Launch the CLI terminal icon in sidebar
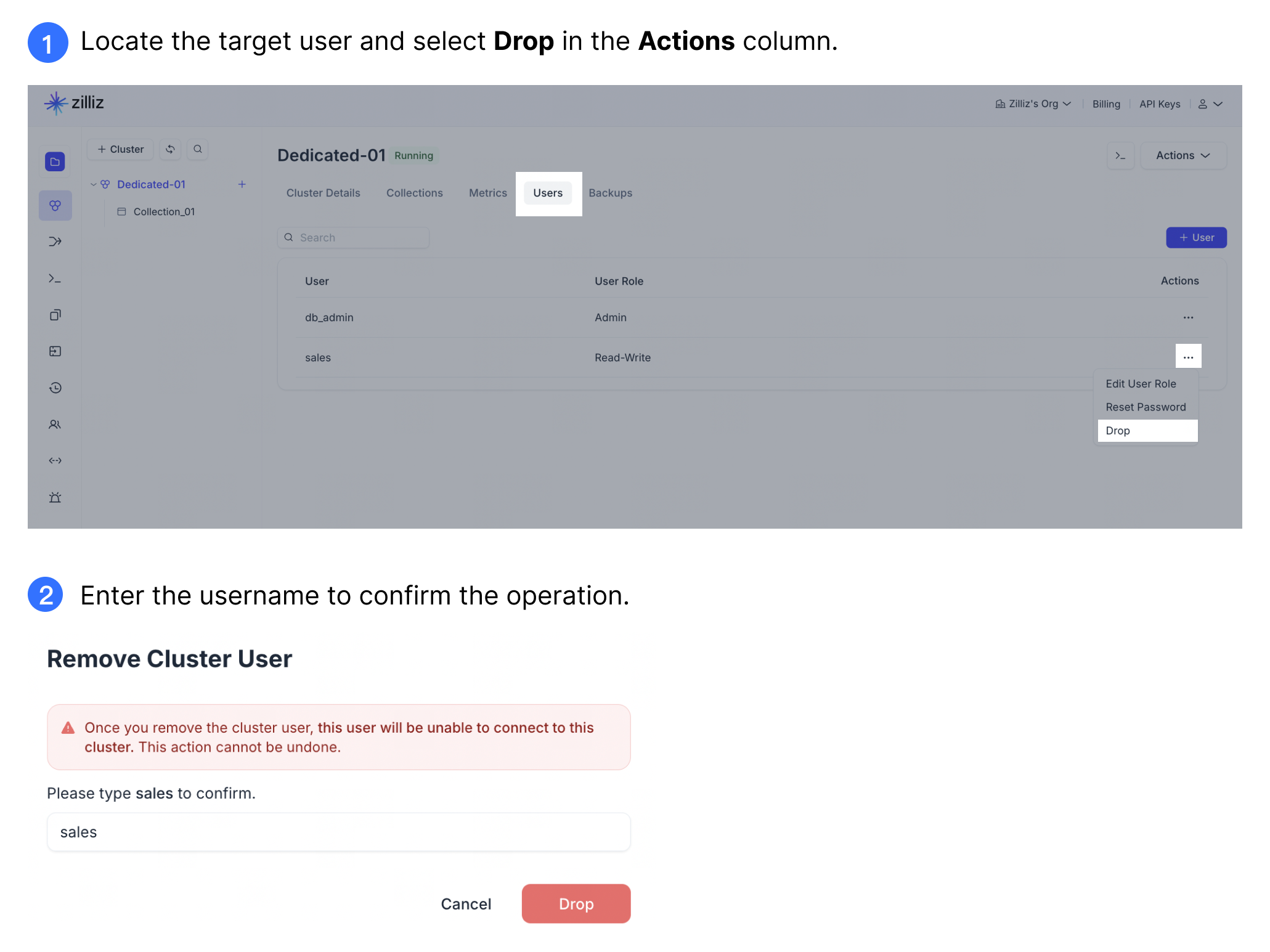Screen dimensions: 1270x952 click(x=55, y=279)
